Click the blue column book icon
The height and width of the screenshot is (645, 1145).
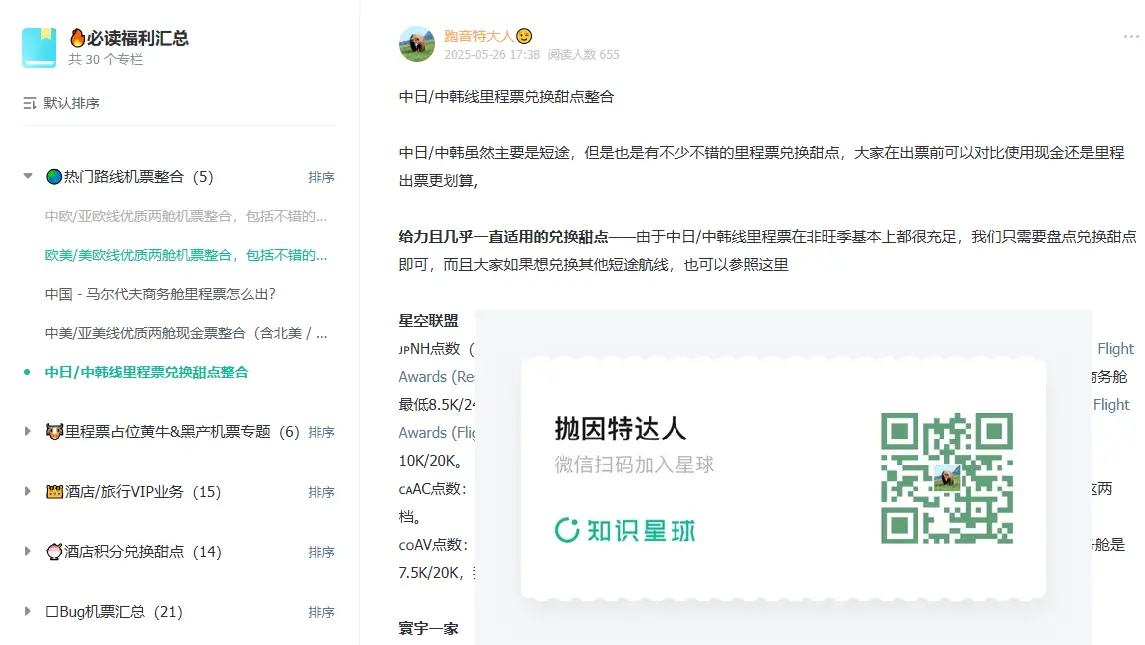click(39, 47)
